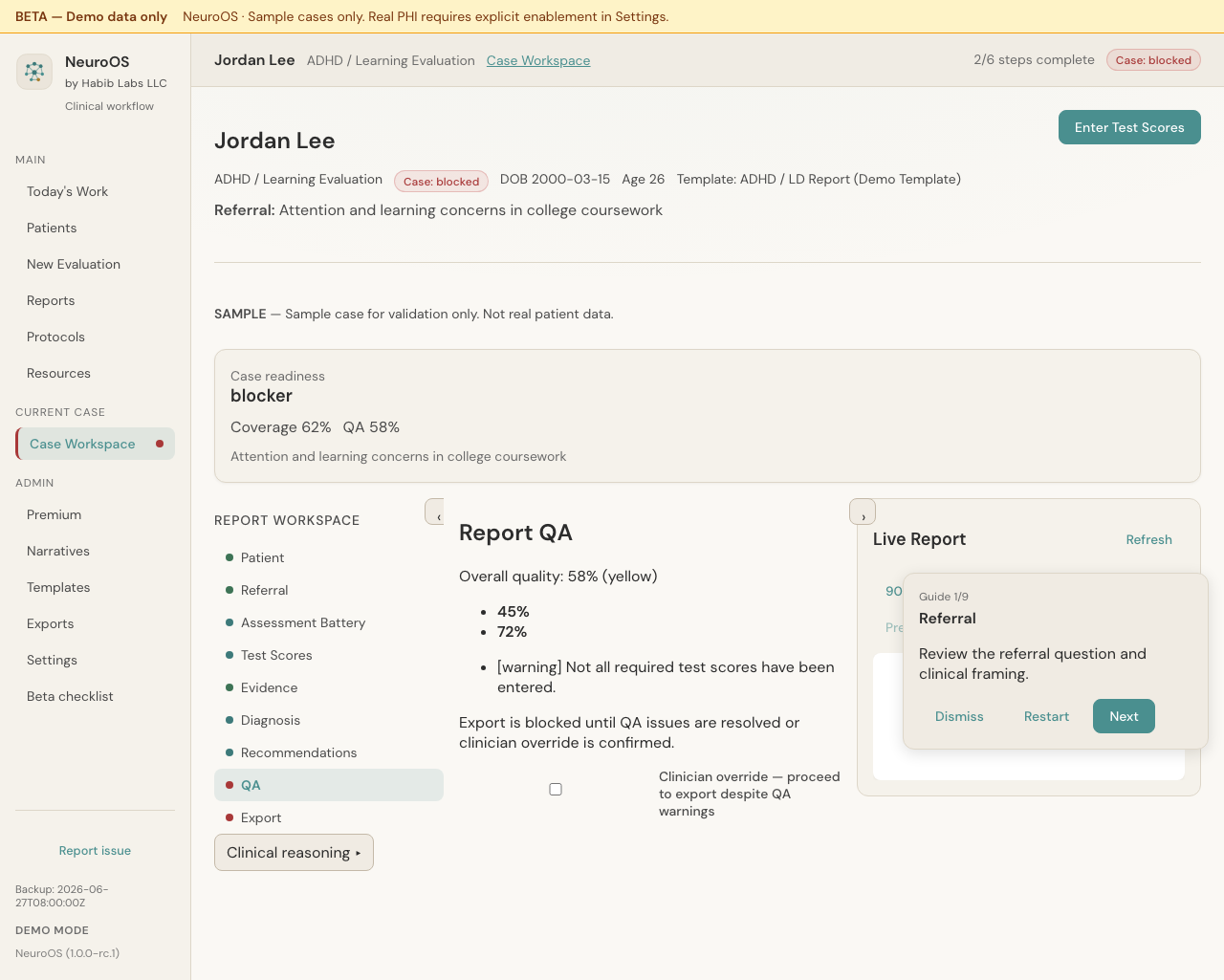The width and height of the screenshot is (1224, 980).
Task: Open the Export step in Report Workspace
Action: tap(329, 817)
